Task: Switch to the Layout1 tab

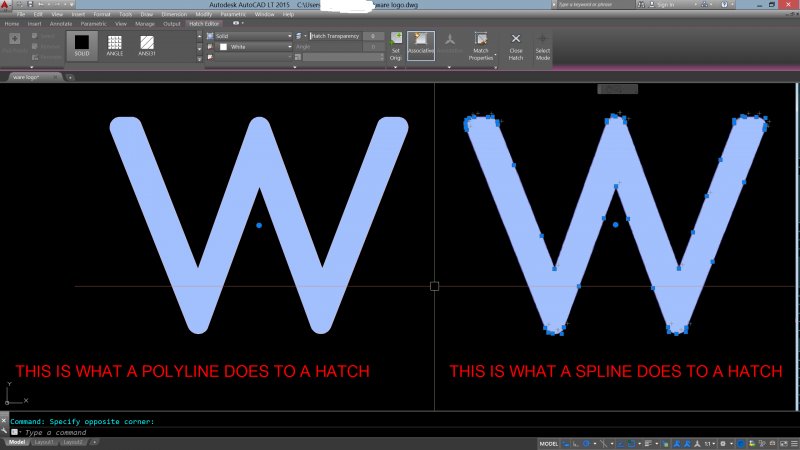Action: click(43, 442)
